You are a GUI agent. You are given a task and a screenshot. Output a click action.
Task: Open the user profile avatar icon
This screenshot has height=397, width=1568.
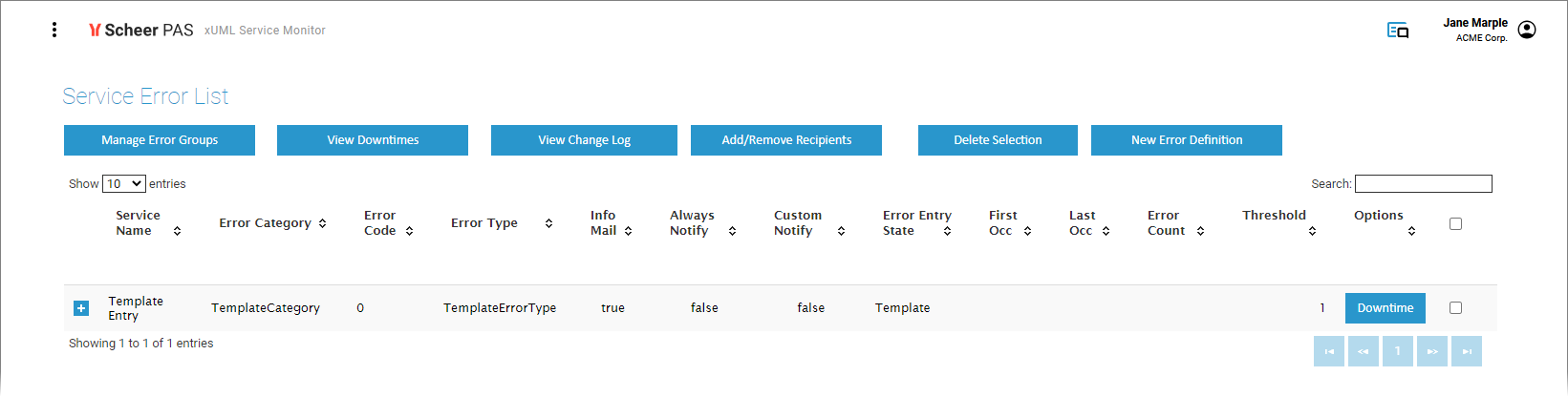[1527, 30]
